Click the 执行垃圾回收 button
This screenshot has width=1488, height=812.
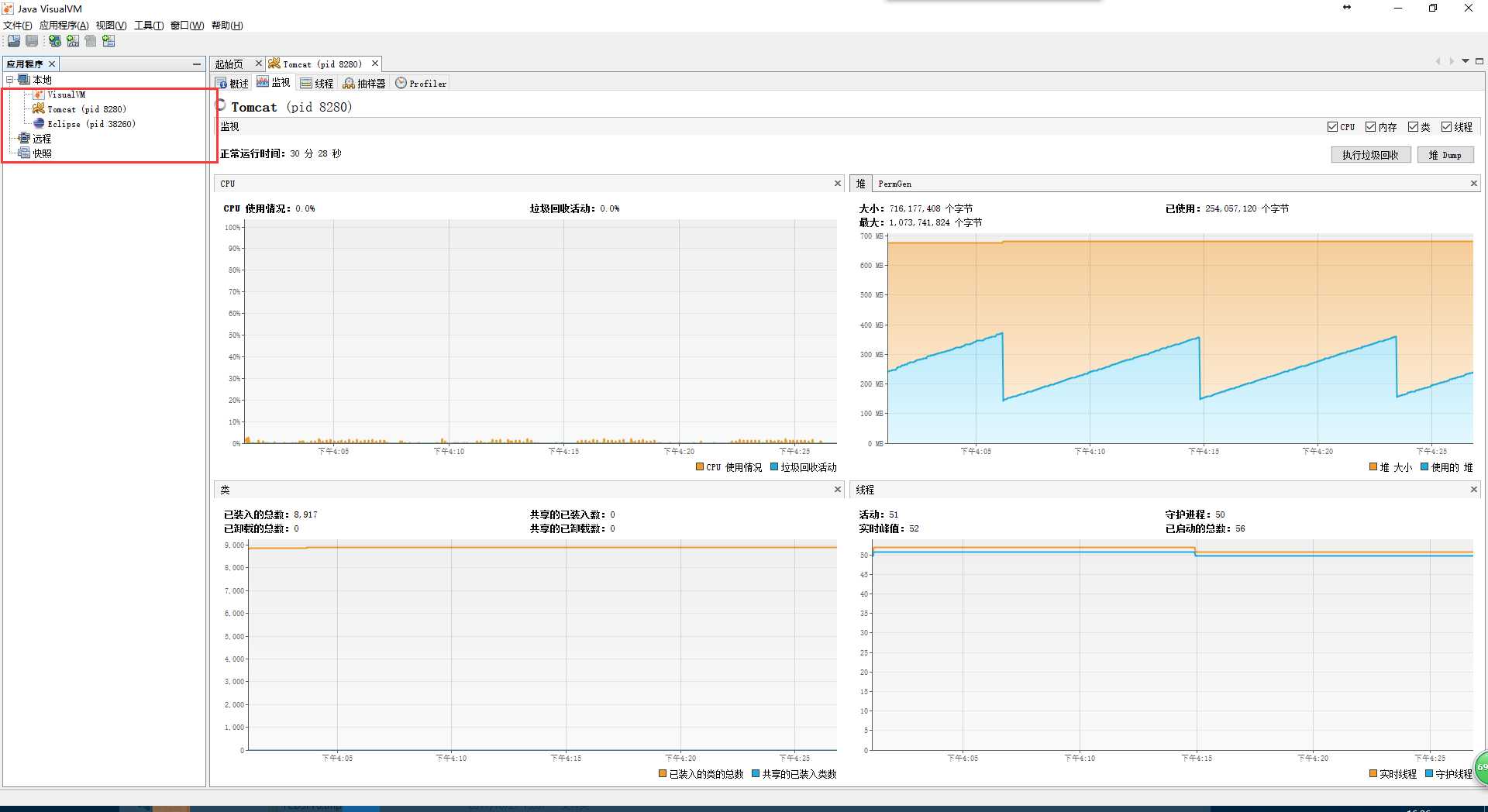(1370, 155)
